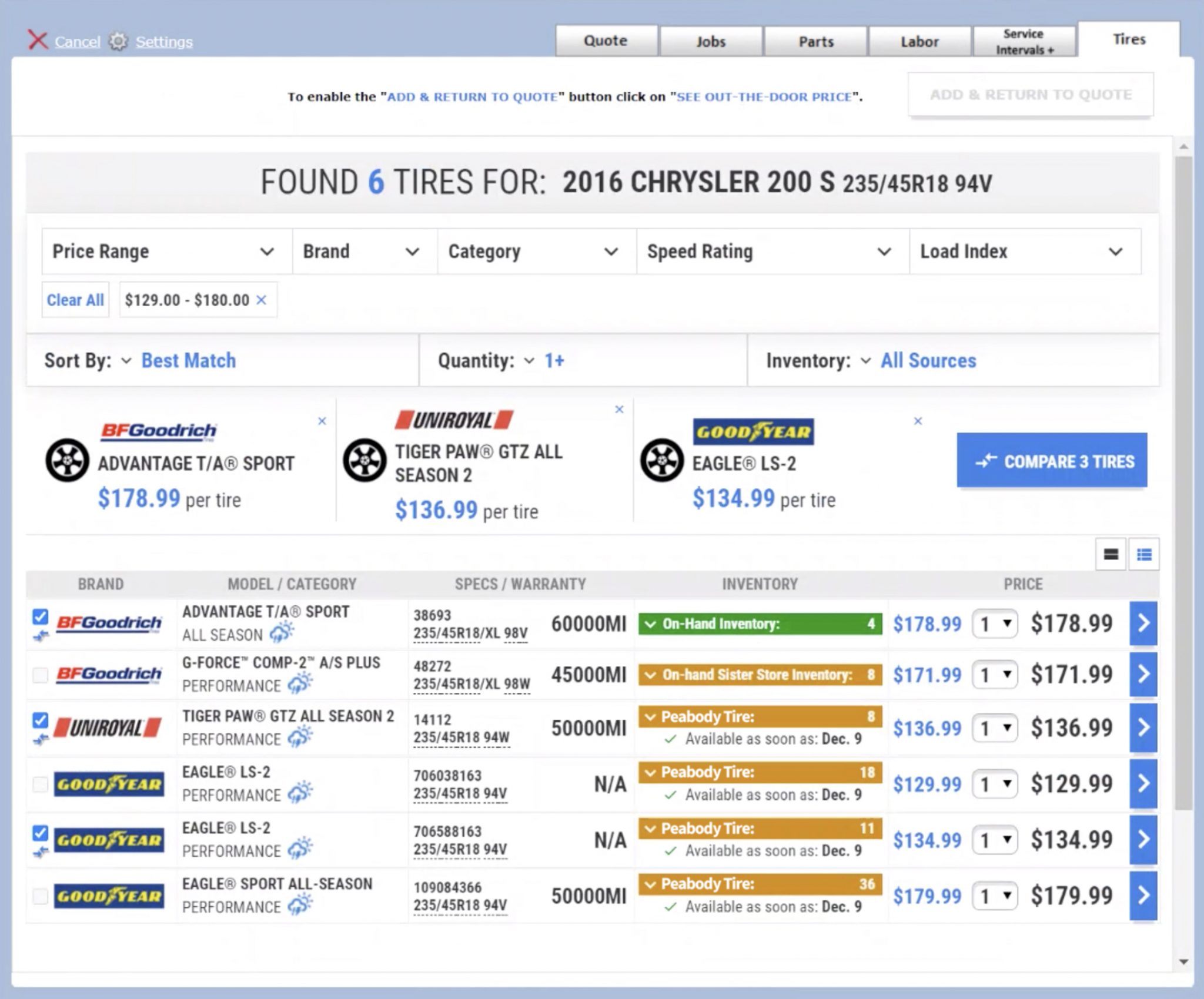This screenshot has width=1204, height=999.
Task: Switch to the Parts tab
Action: 815,42
